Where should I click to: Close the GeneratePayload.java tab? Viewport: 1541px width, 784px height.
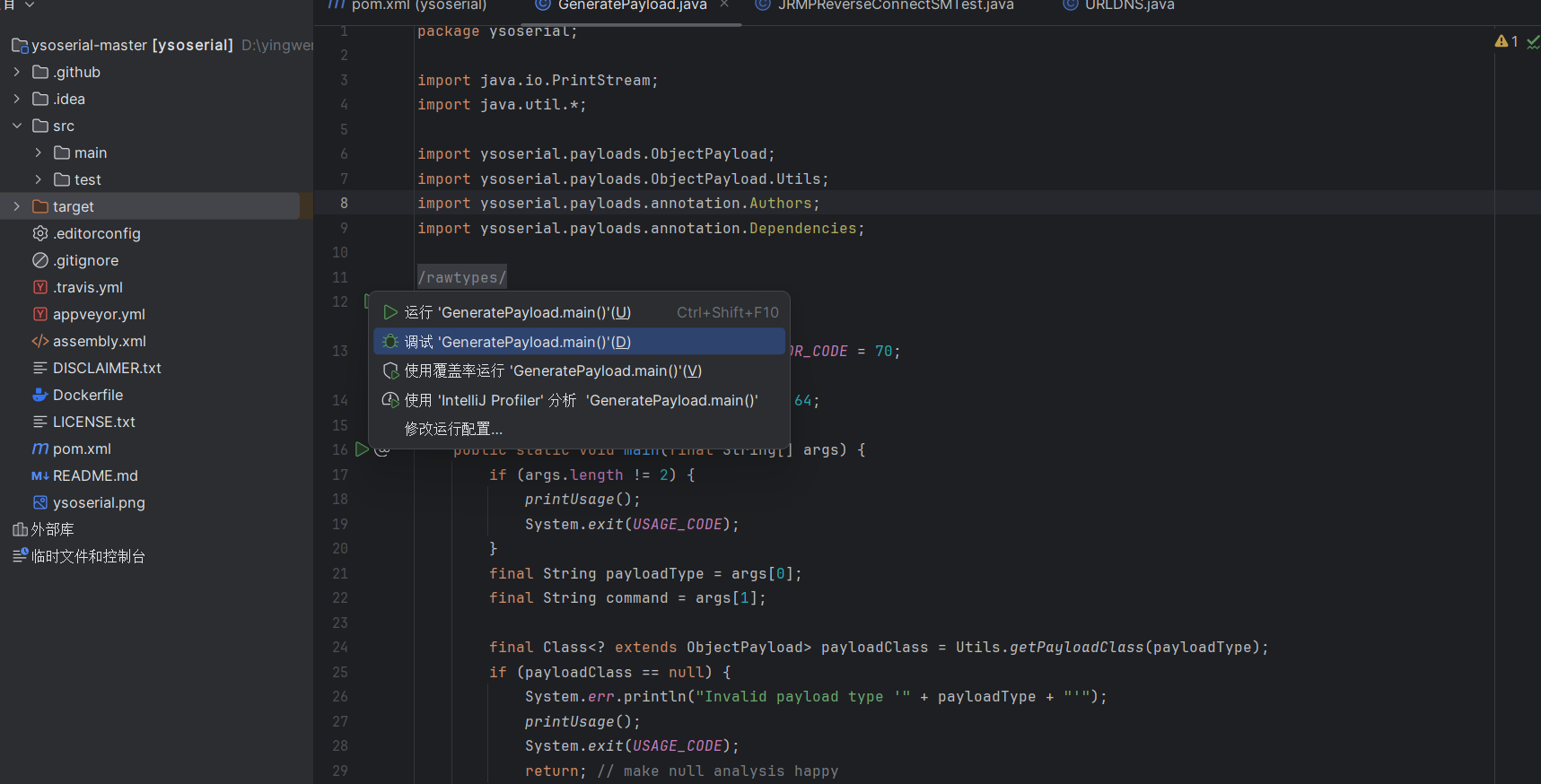724,4
